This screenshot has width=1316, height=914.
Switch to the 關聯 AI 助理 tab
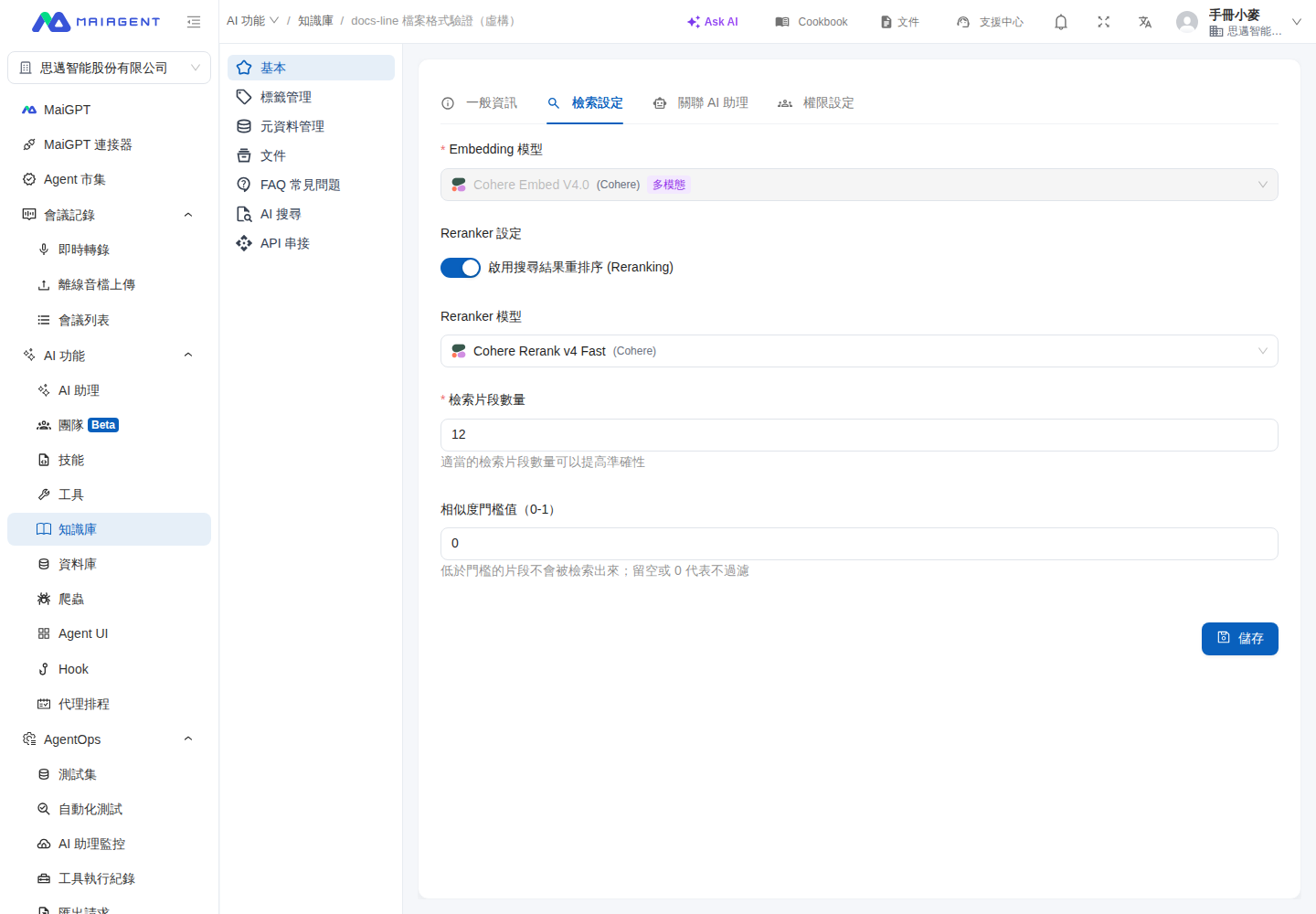[701, 103]
